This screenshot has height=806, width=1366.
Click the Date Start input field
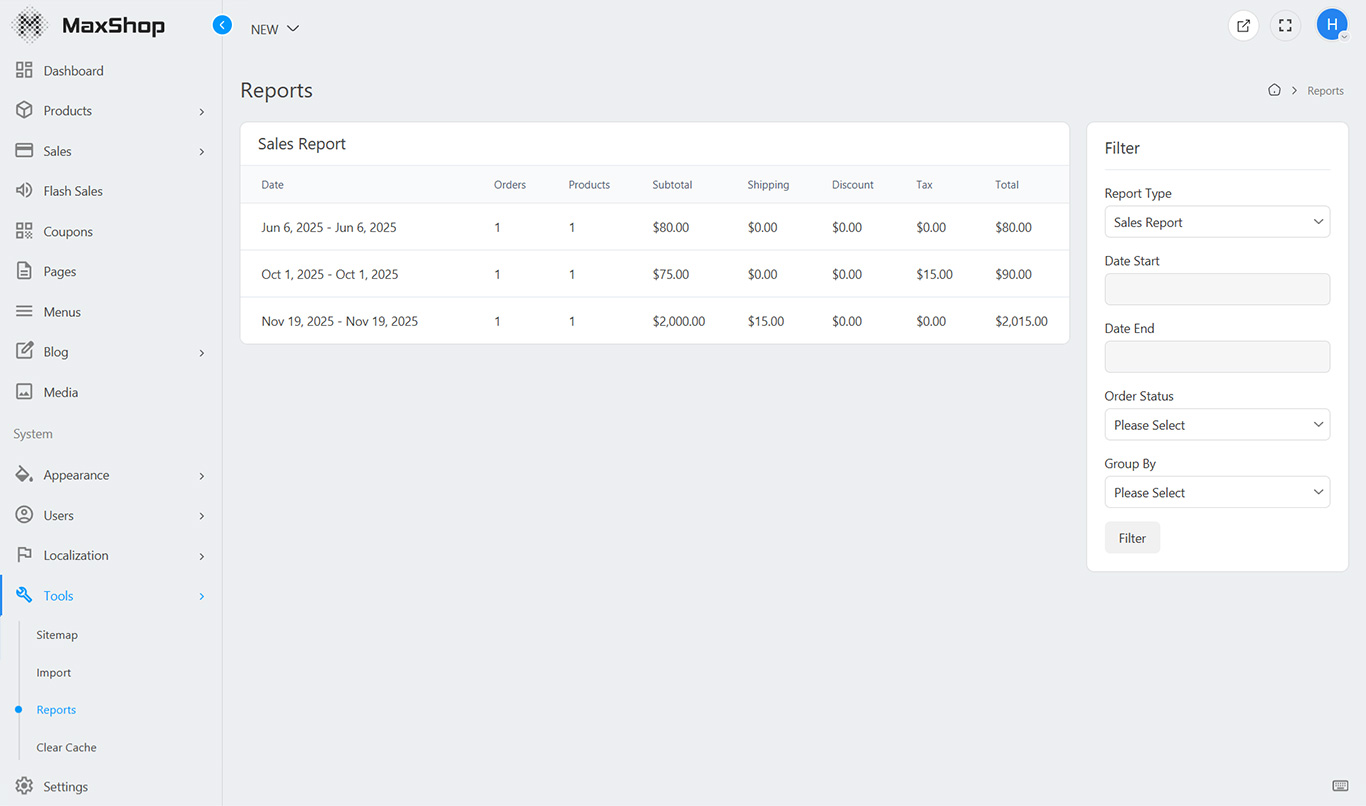pos(1217,289)
